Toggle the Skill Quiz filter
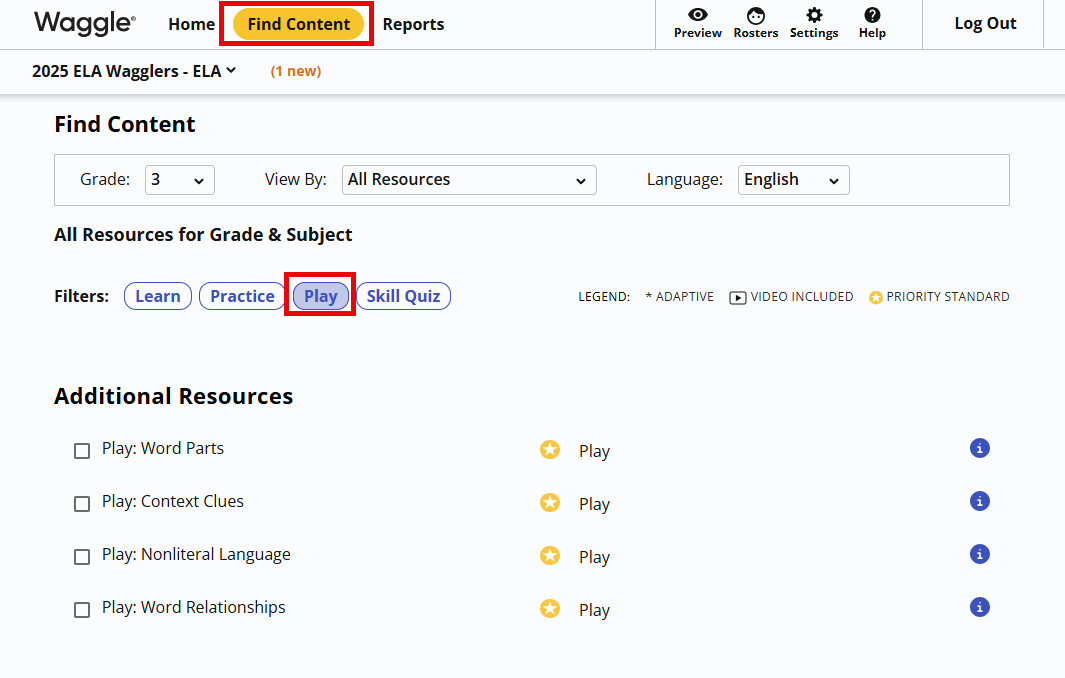1065x678 pixels. (403, 296)
